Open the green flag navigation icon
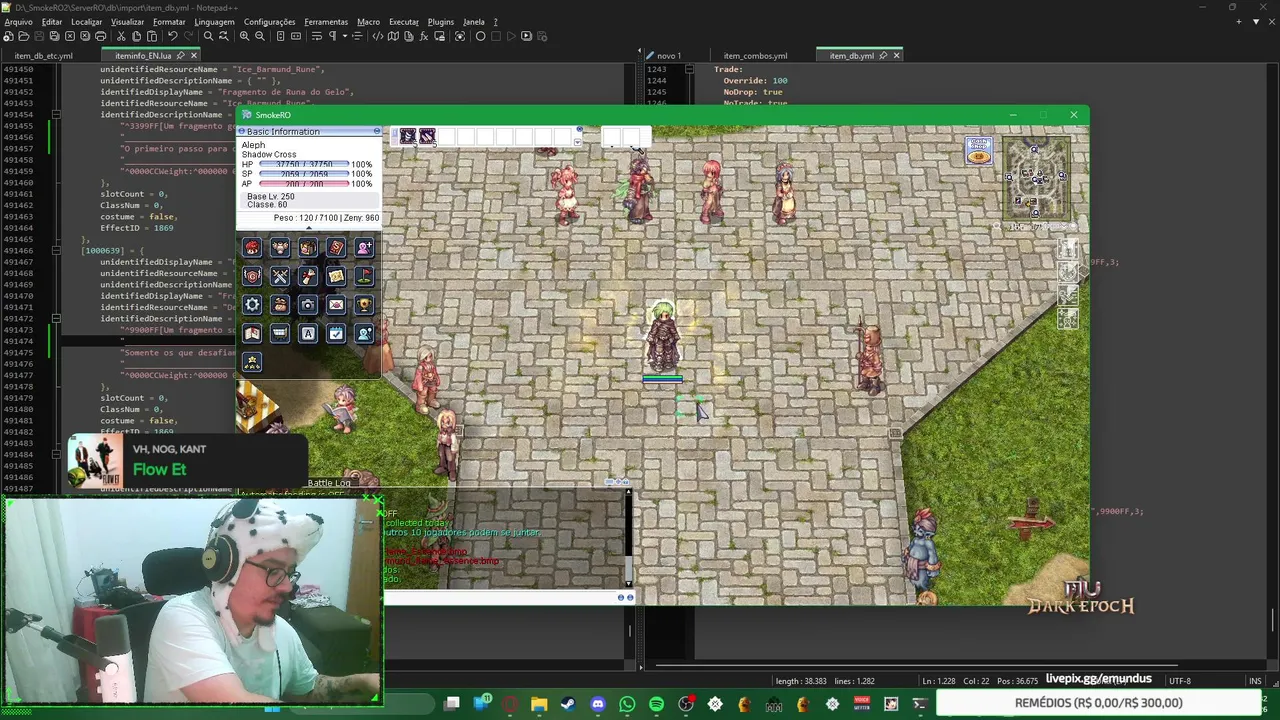Image resolution: width=1280 pixels, height=720 pixels. (x=364, y=276)
